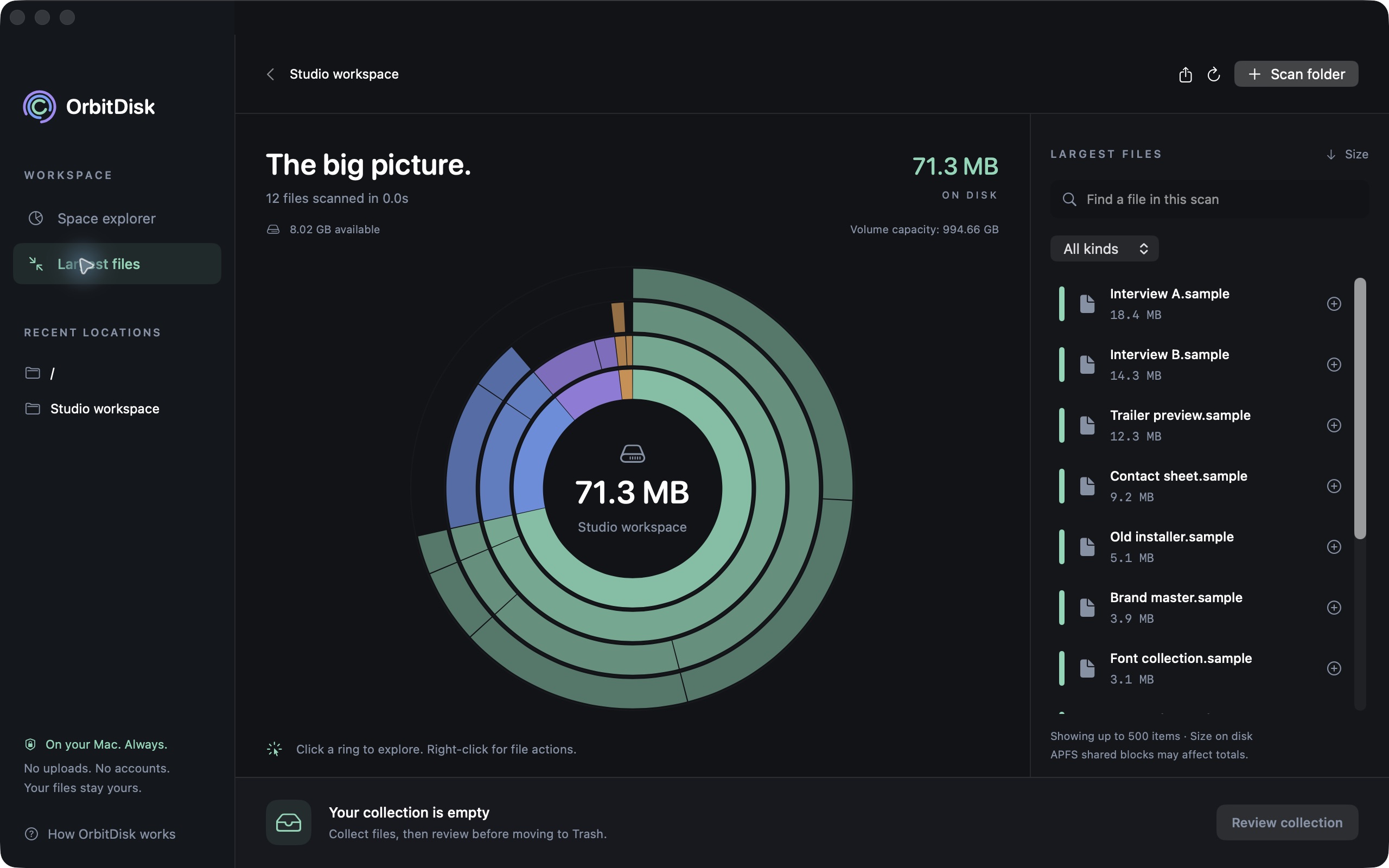1389x868 pixels.
Task: Click the largest files list scrollbar
Action: [x=1360, y=408]
